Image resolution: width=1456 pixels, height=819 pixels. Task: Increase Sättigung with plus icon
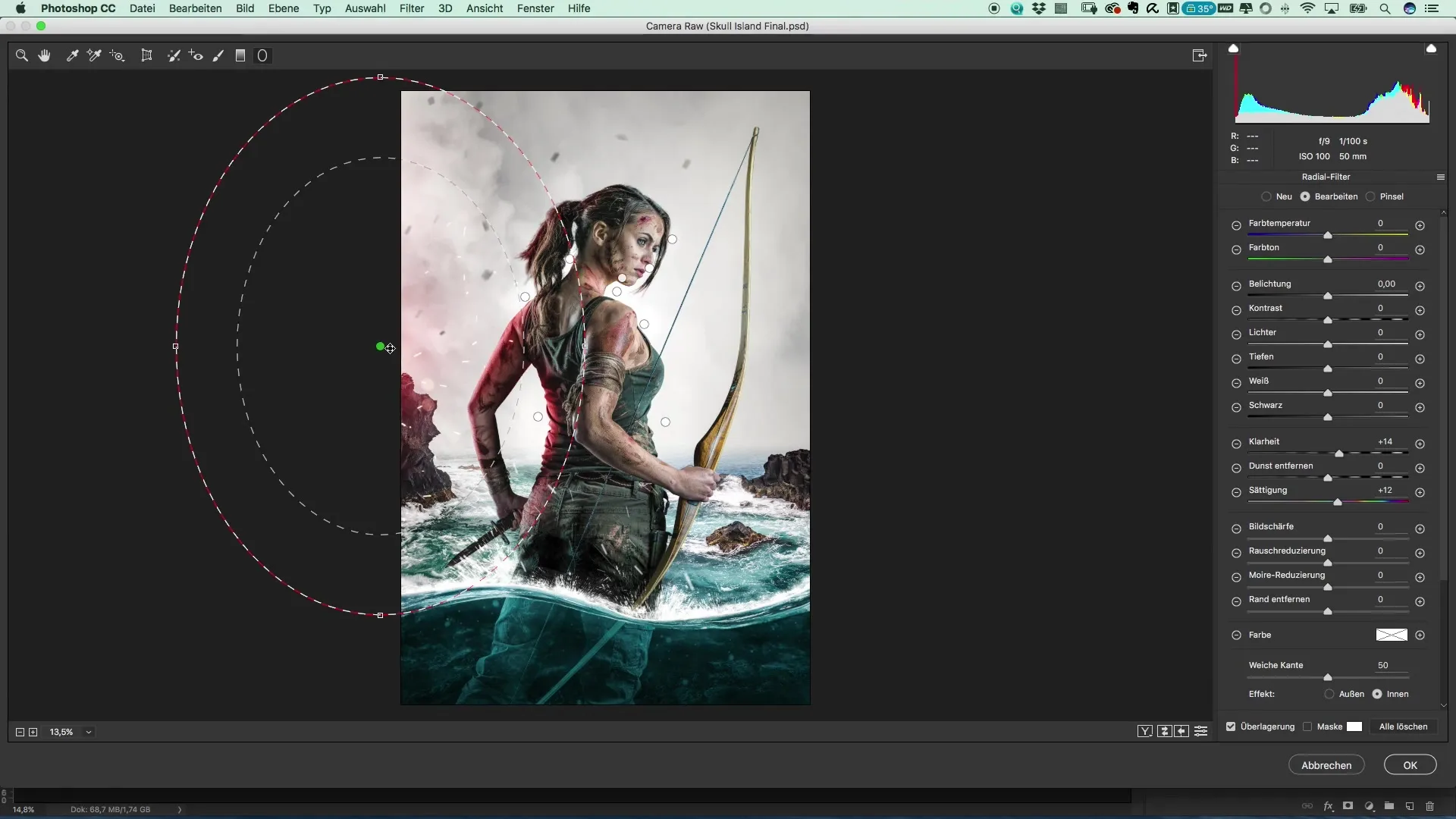coord(1420,492)
